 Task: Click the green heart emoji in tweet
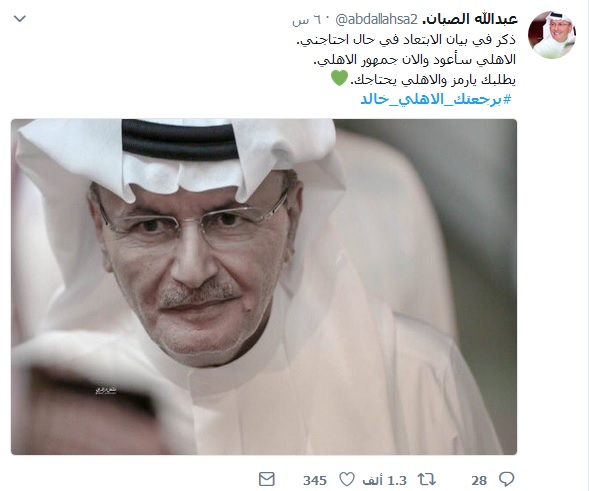click(339, 79)
